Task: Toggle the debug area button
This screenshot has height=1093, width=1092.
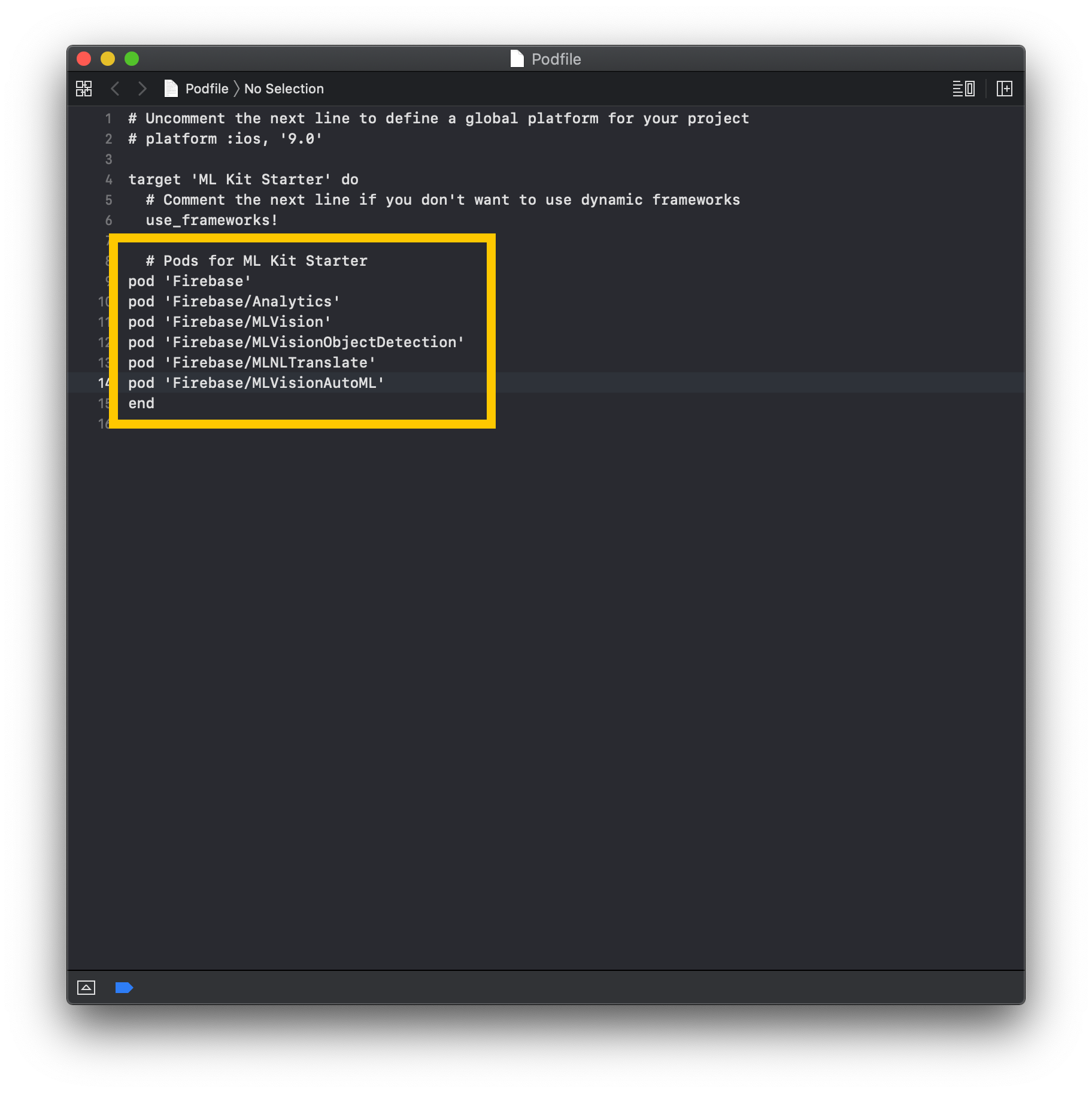Action: [x=86, y=988]
